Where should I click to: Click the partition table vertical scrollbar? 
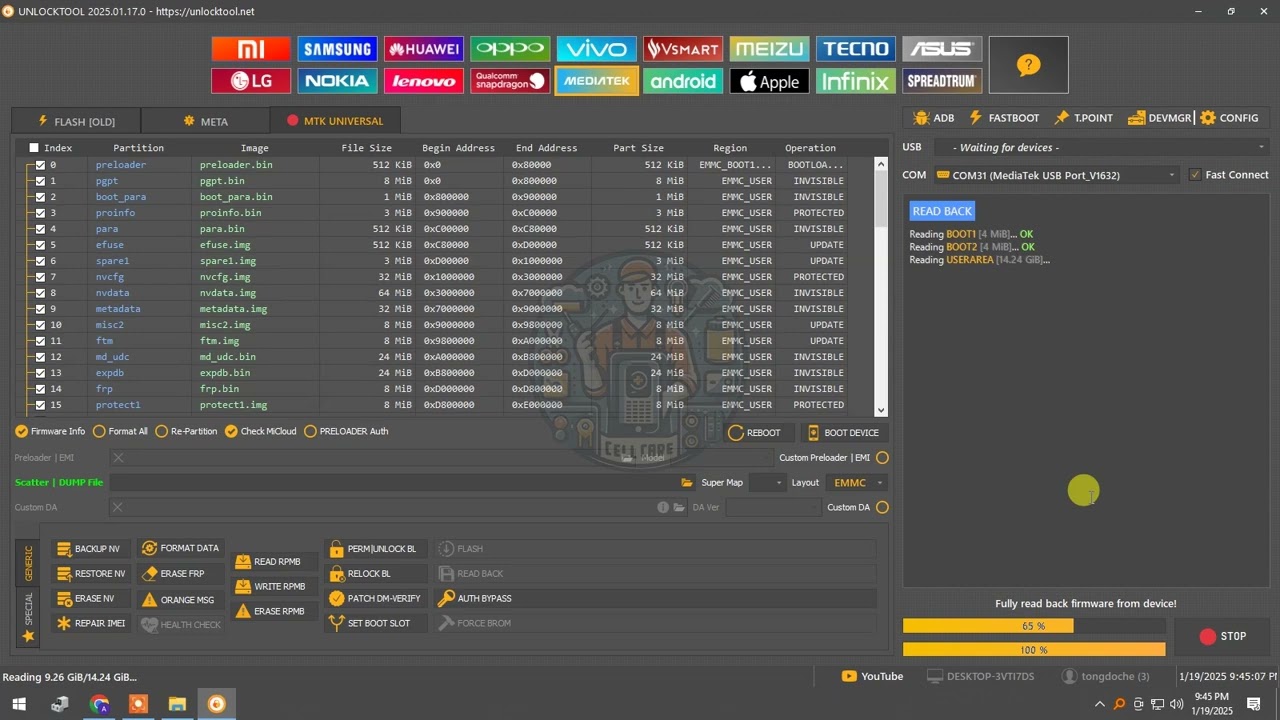tap(880, 286)
